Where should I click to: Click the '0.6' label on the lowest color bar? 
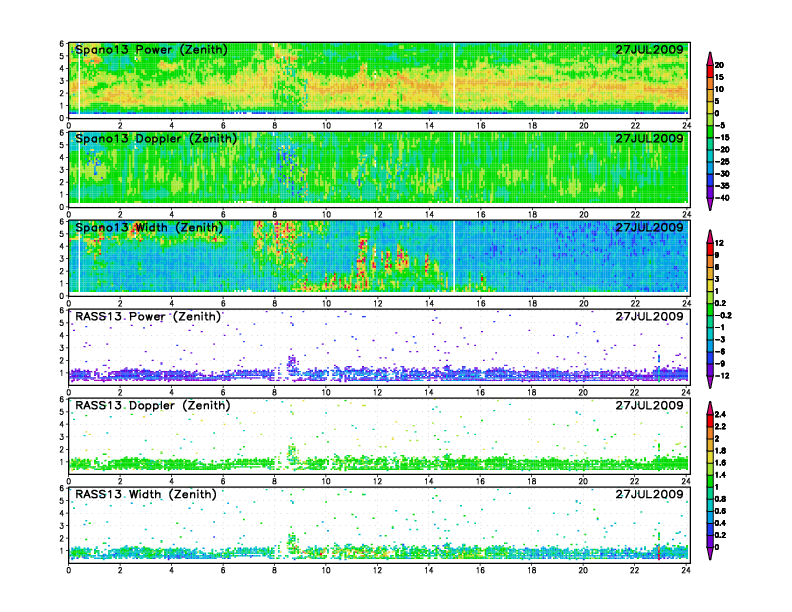click(720, 511)
